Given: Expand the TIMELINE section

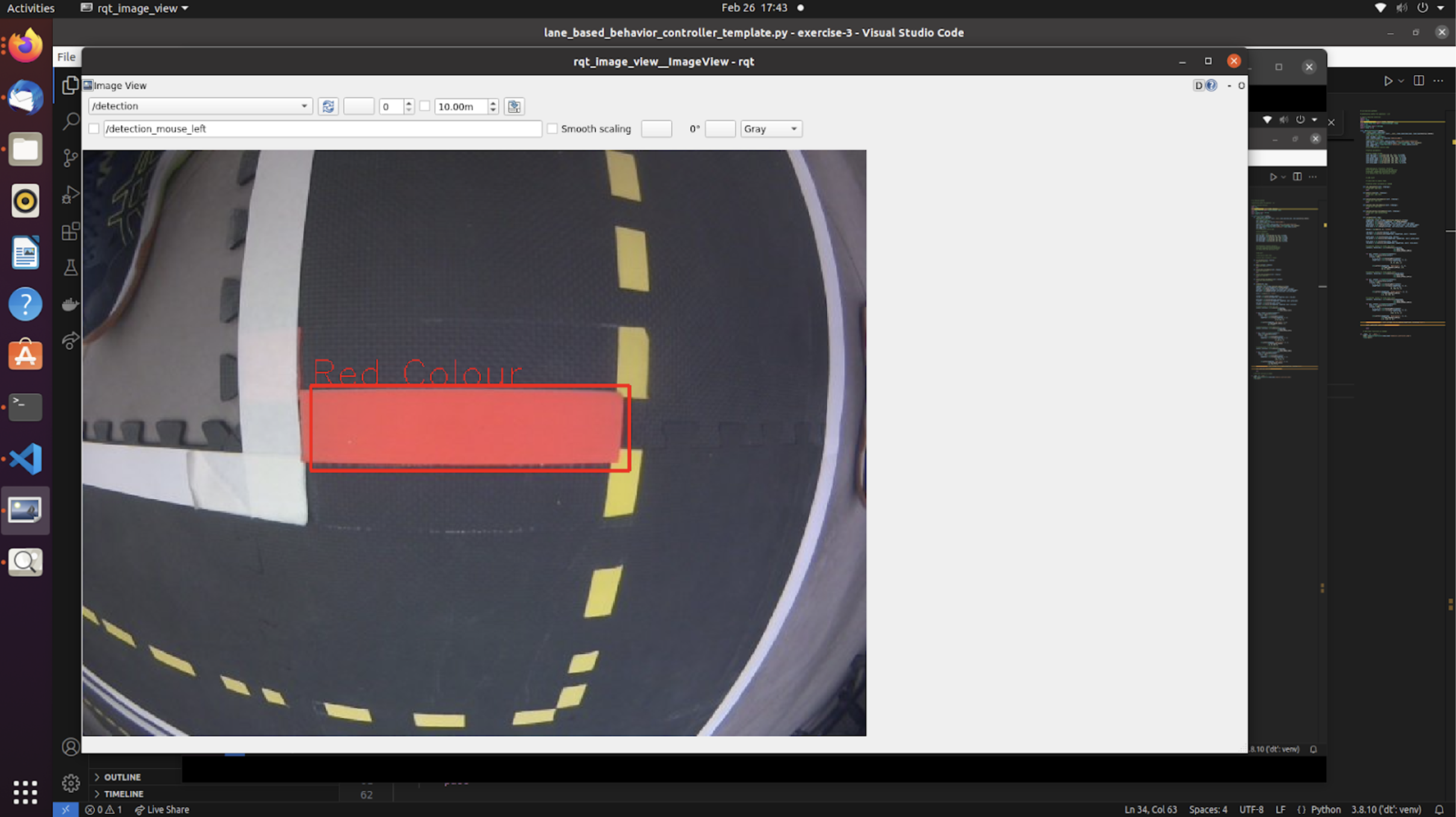Looking at the screenshot, I should tap(123, 794).
